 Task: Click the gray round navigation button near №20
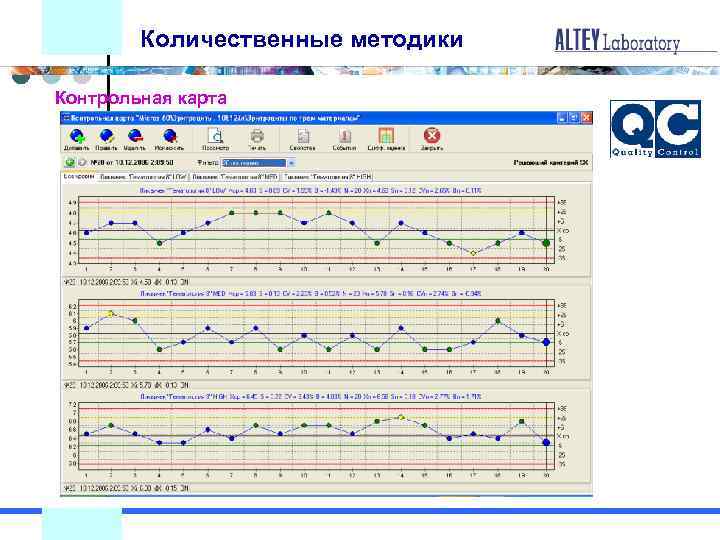point(82,162)
